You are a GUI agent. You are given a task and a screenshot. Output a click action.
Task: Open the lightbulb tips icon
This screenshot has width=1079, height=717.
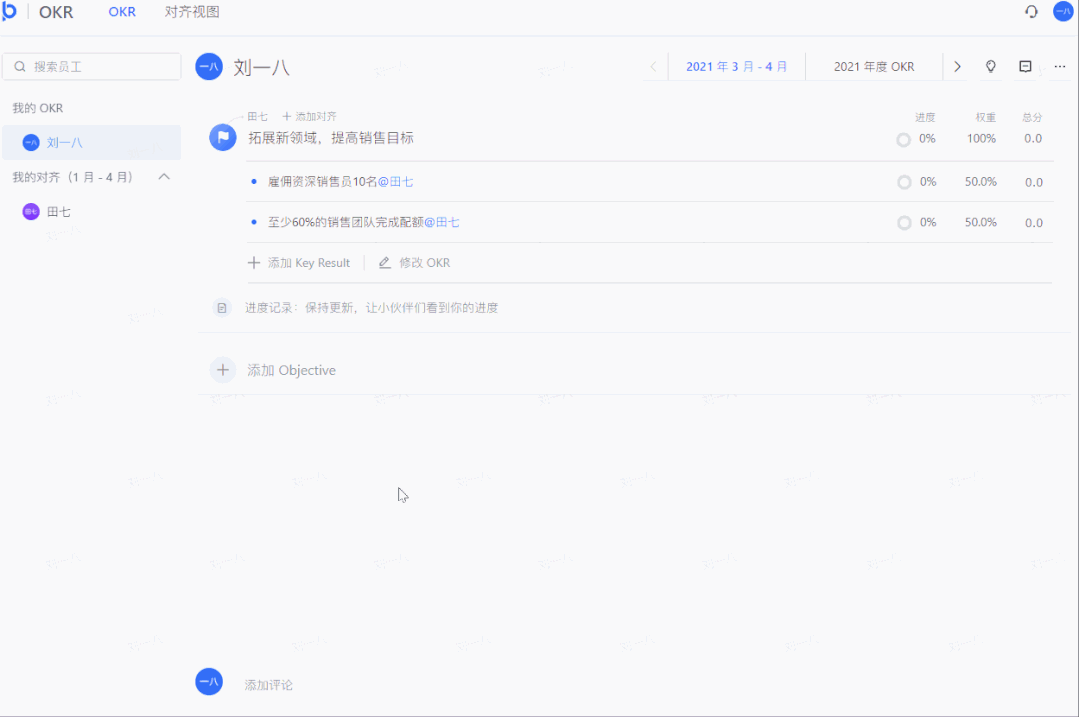coord(990,66)
